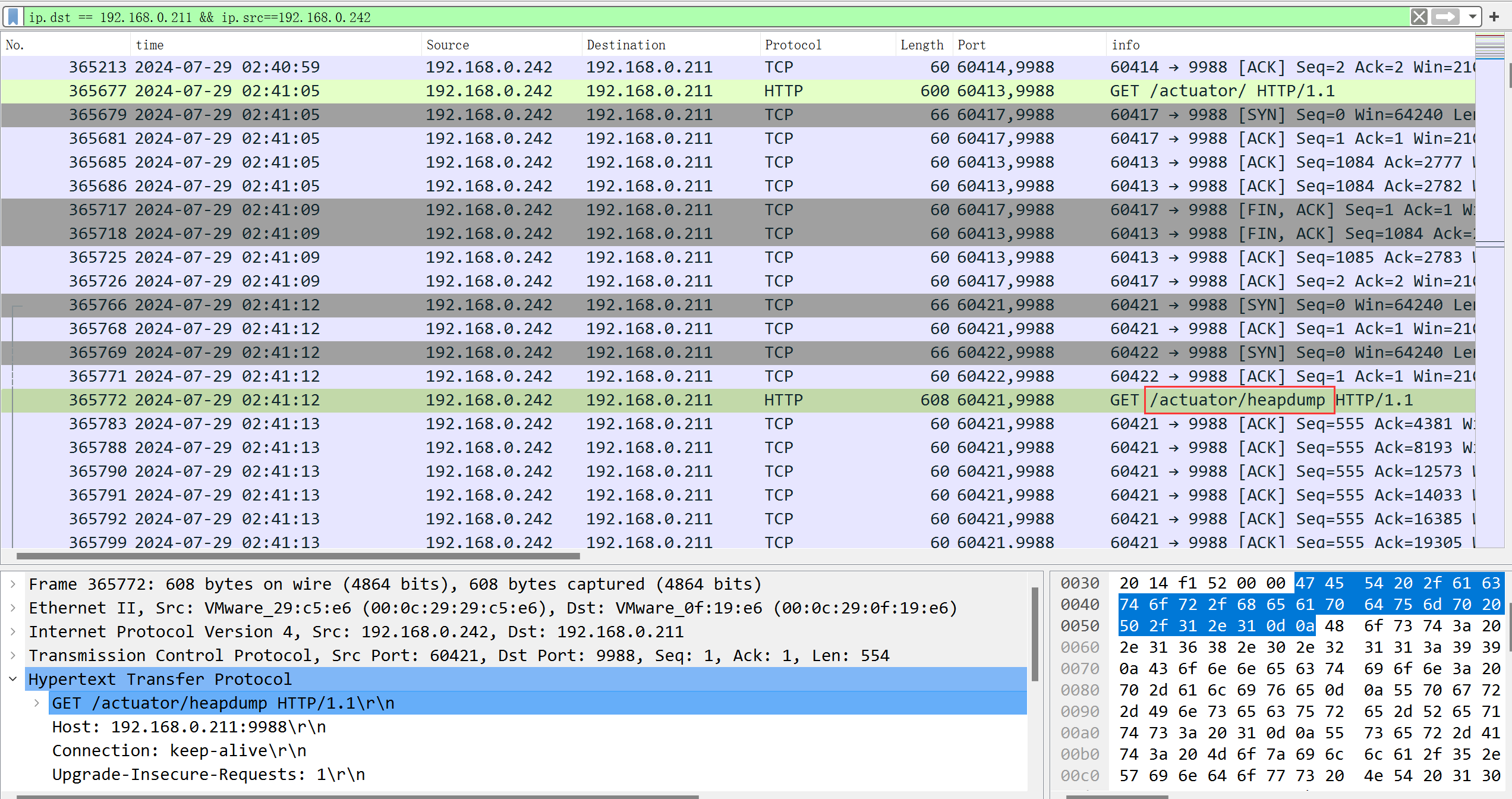The width and height of the screenshot is (1512, 799).
Task: Click the packet details horizontal scrollbar
Action: [x=357, y=797]
